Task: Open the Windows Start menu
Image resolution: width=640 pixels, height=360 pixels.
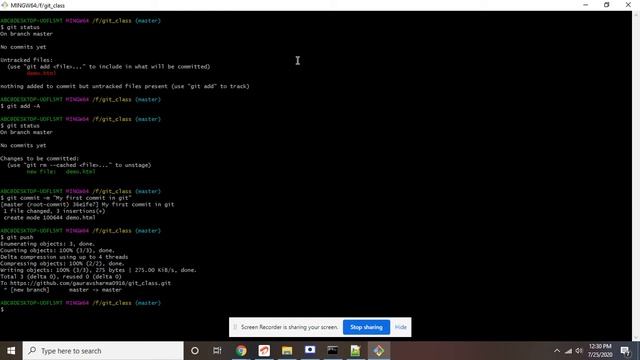Action: [x=11, y=351]
